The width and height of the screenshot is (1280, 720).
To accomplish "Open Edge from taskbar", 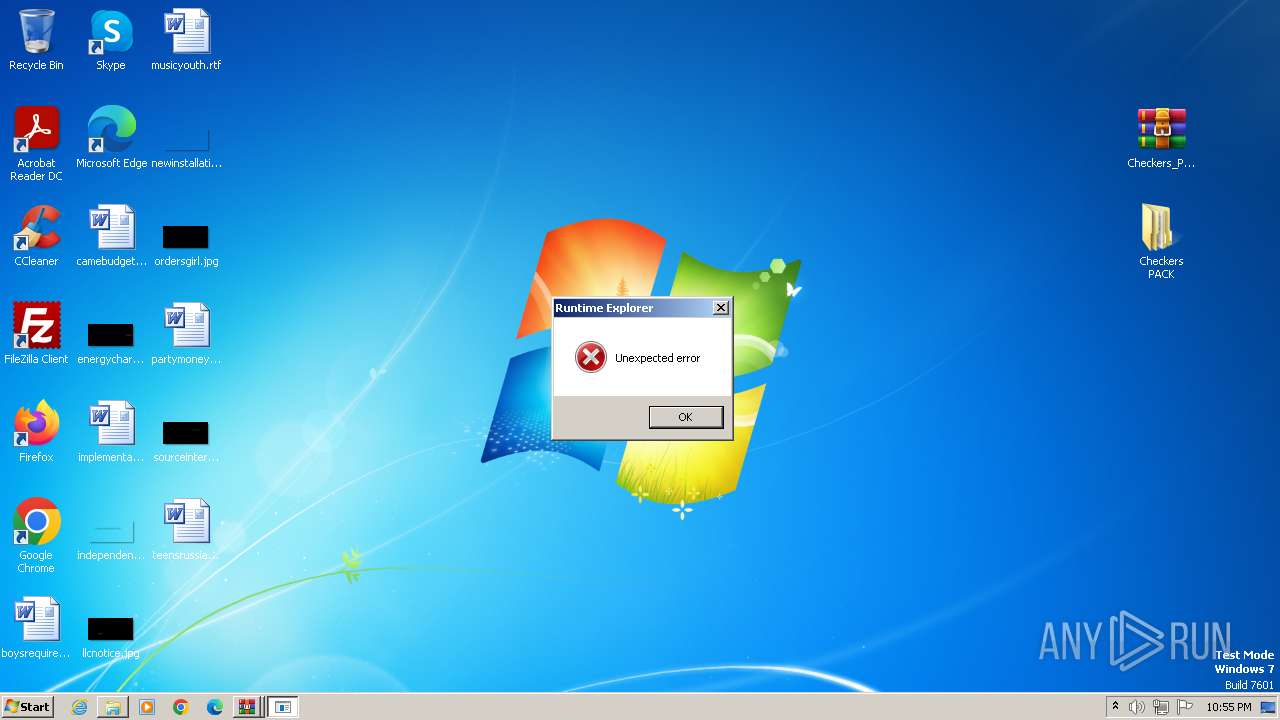I will 215,707.
